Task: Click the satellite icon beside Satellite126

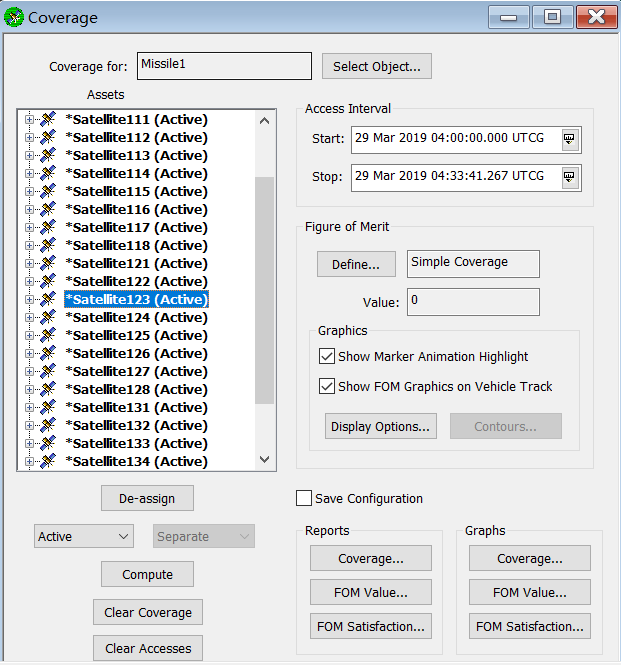Action: [x=48, y=353]
